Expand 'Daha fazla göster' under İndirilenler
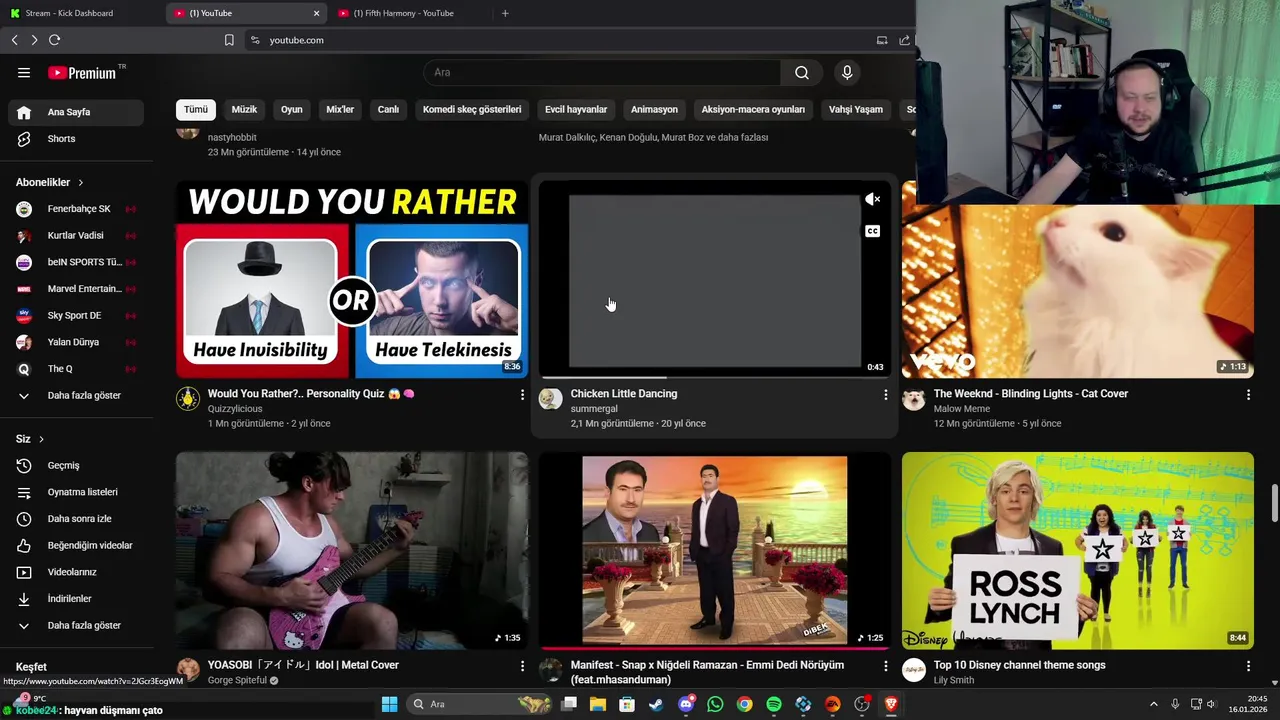Viewport: 1280px width, 720px height. [76, 625]
